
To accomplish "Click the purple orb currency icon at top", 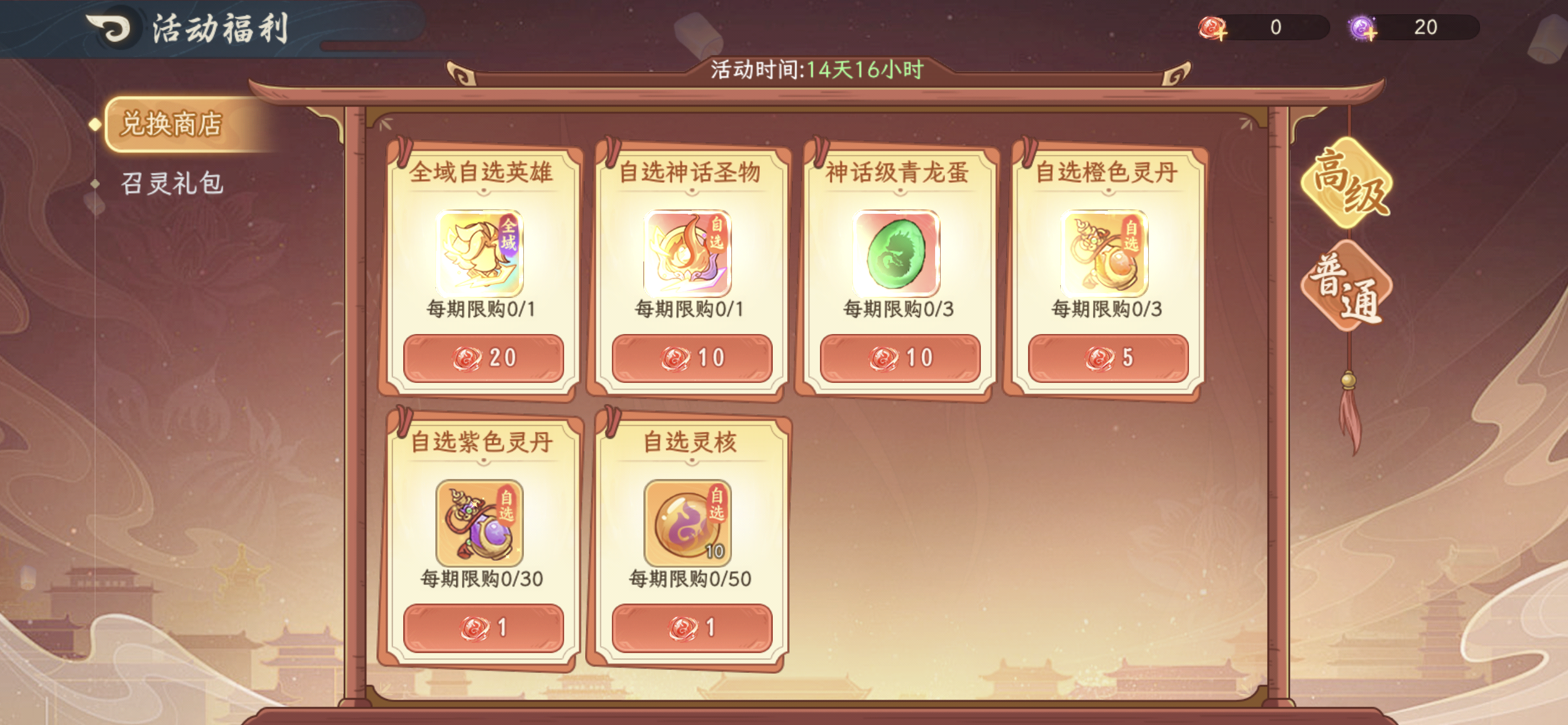I will pos(1362,28).
